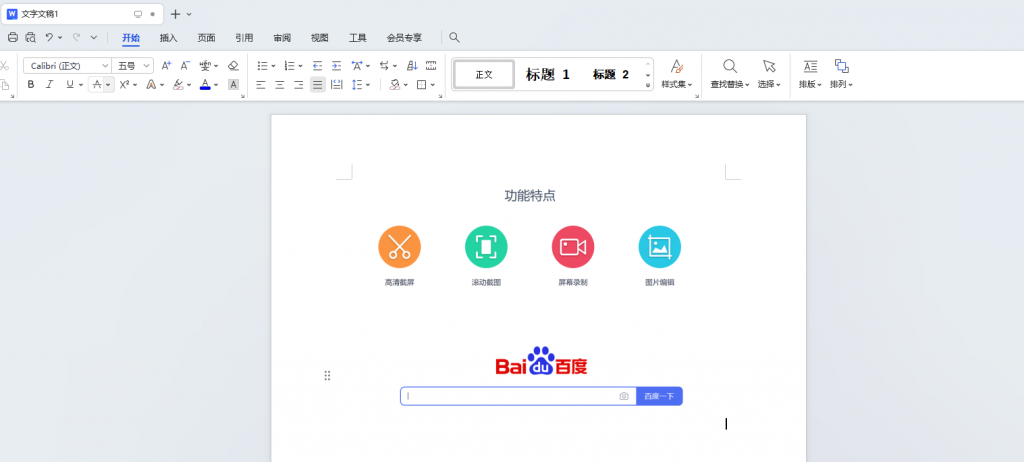Click the ribbon search magnifier icon
The width and height of the screenshot is (1024, 462).
tap(455, 37)
